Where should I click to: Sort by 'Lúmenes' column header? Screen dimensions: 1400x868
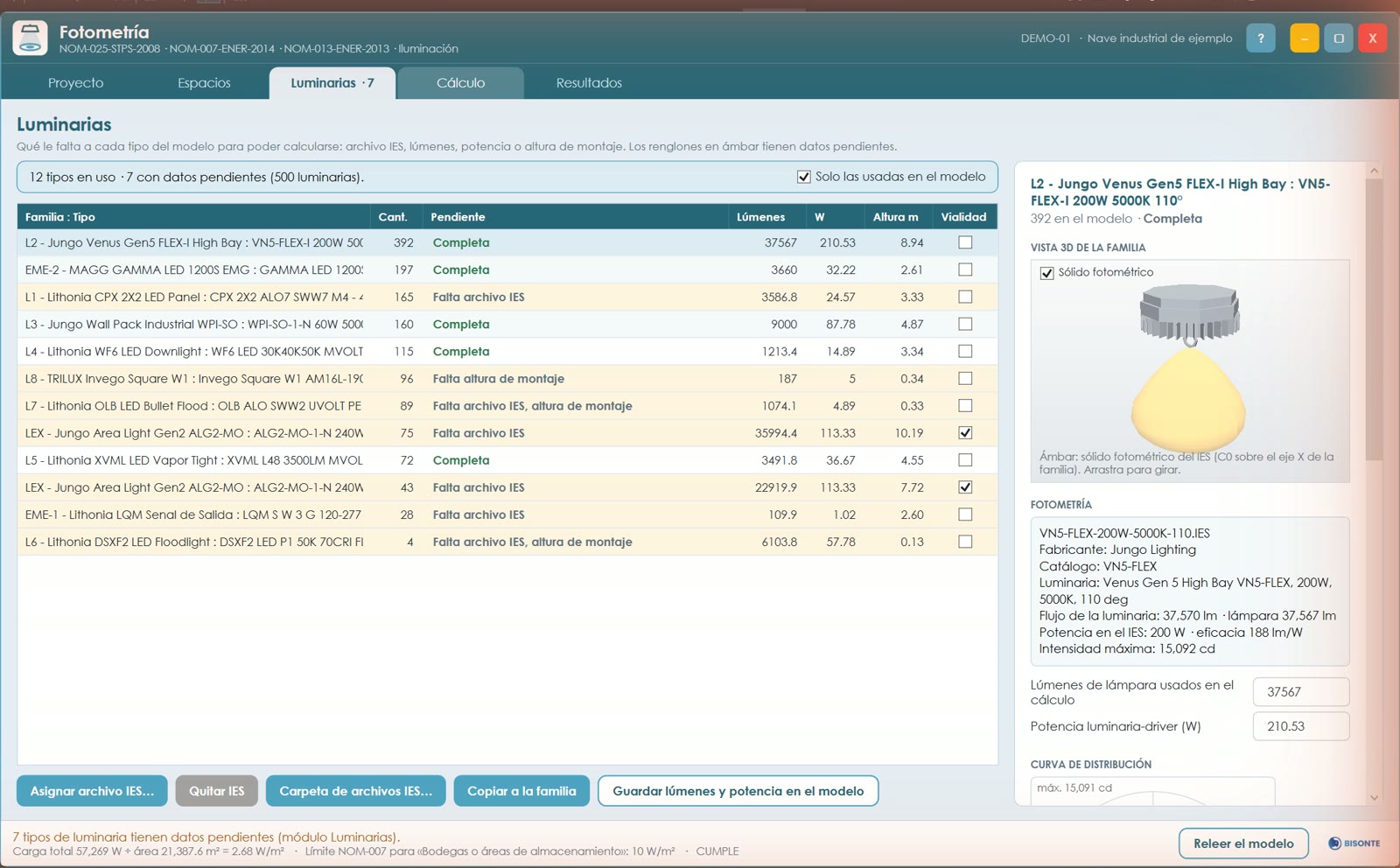[766, 217]
